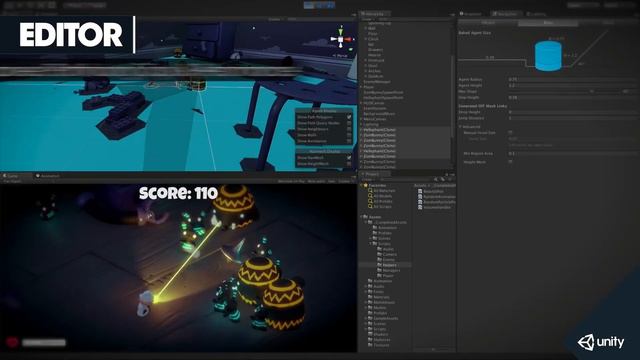Screen dimensions: 640x360
Task: Toggle Show Path Polygons checkbox
Action: tap(349, 117)
